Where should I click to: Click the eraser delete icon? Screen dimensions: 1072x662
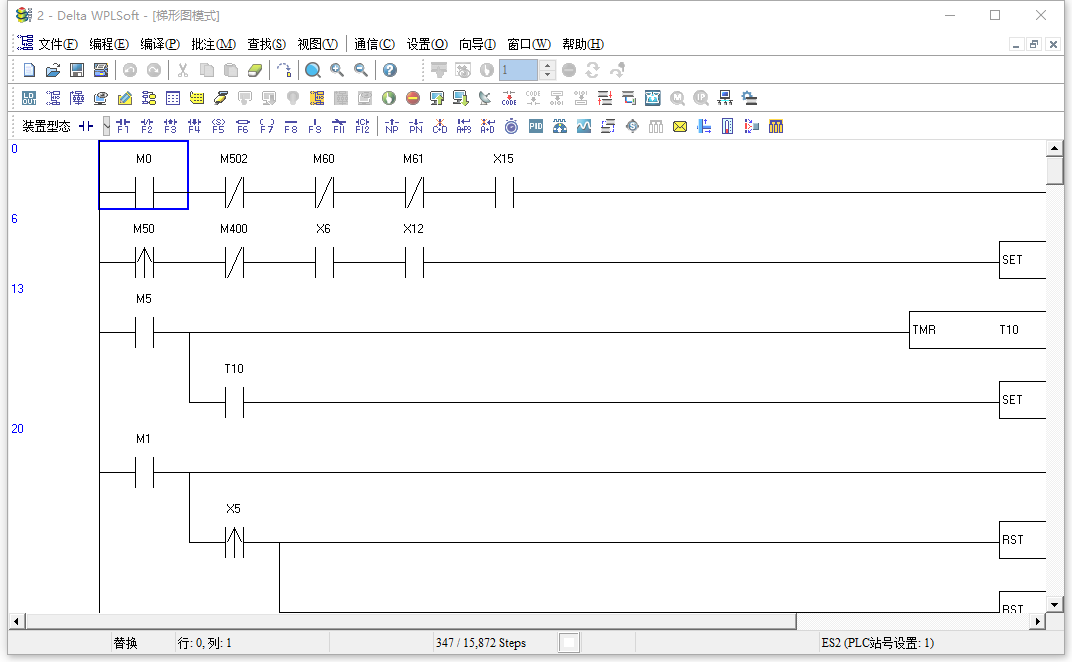(x=255, y=70)
